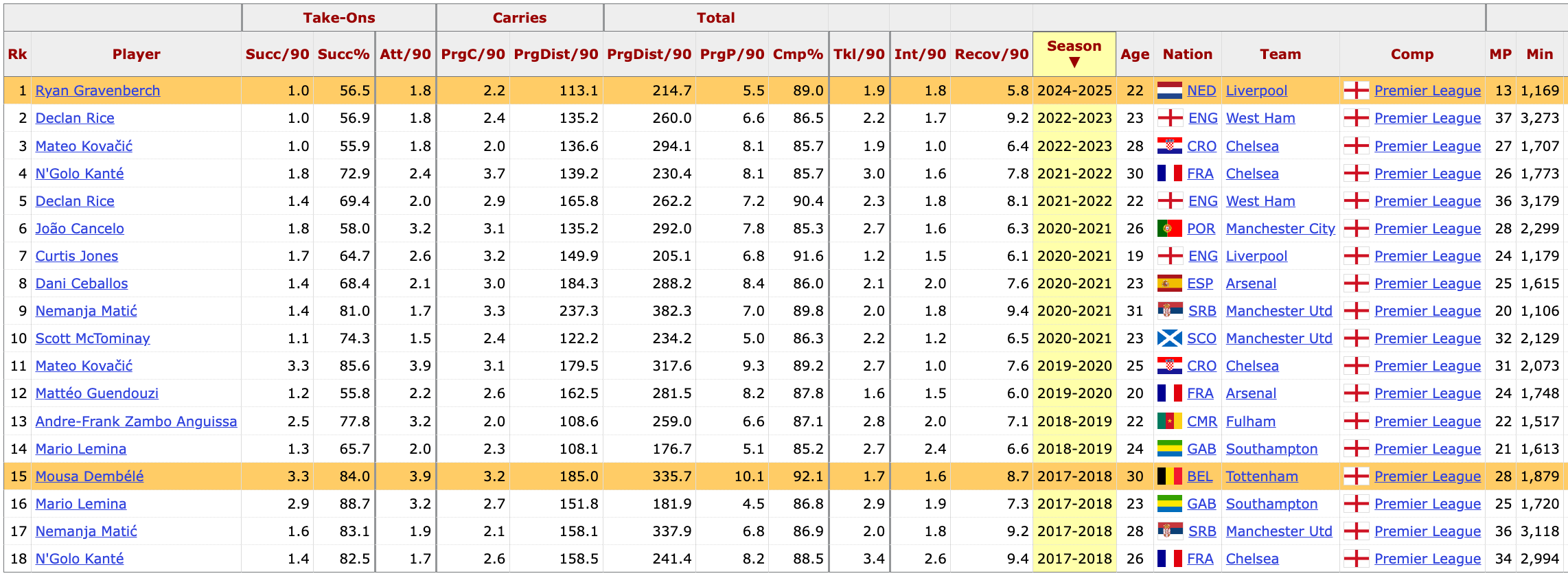Click the France flag in Mattéo Guendouzi's row
The height and width of the screenshot is (578, 1568).
pos(1169,393)
